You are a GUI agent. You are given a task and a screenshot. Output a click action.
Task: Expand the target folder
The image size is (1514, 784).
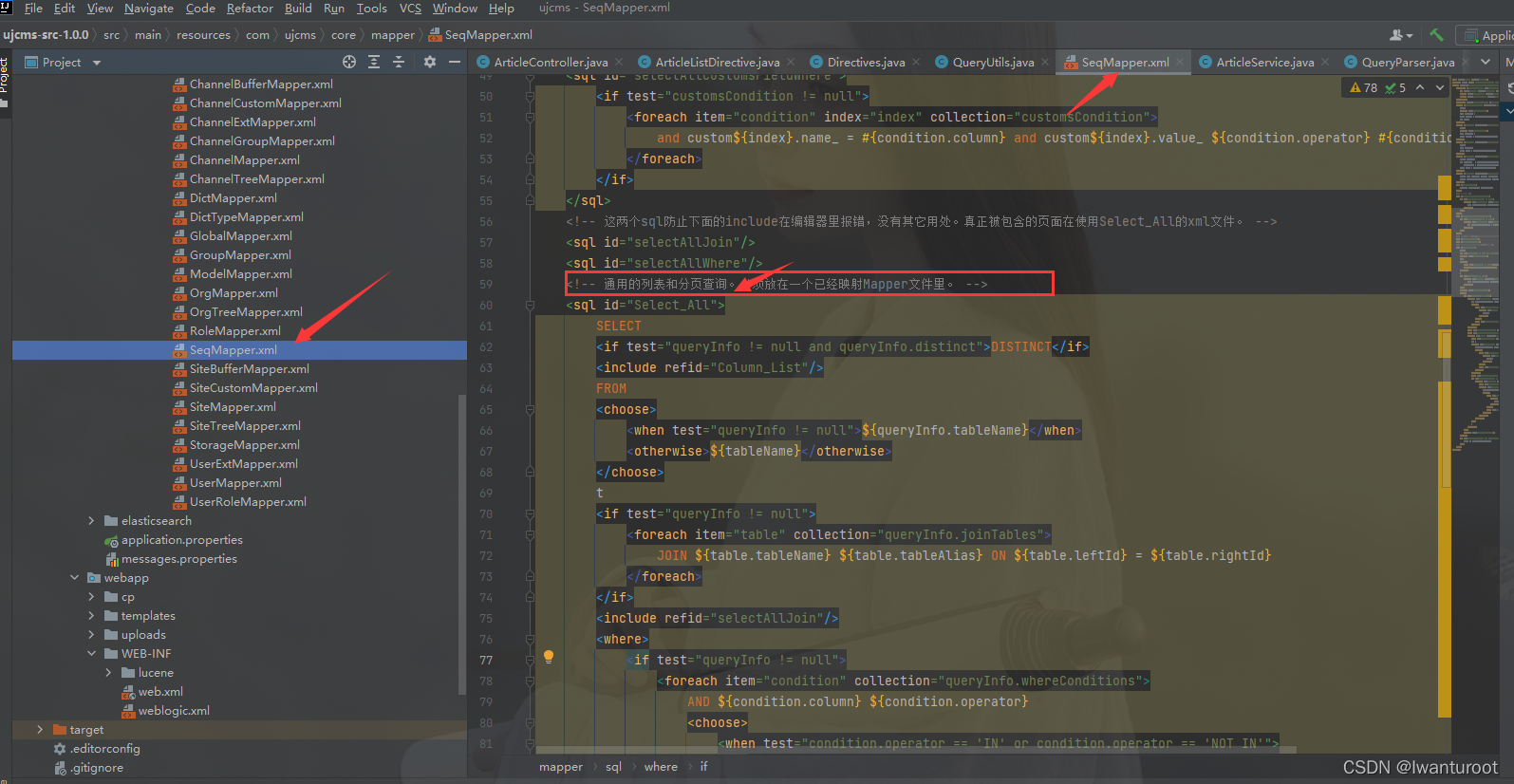point(40,730)
